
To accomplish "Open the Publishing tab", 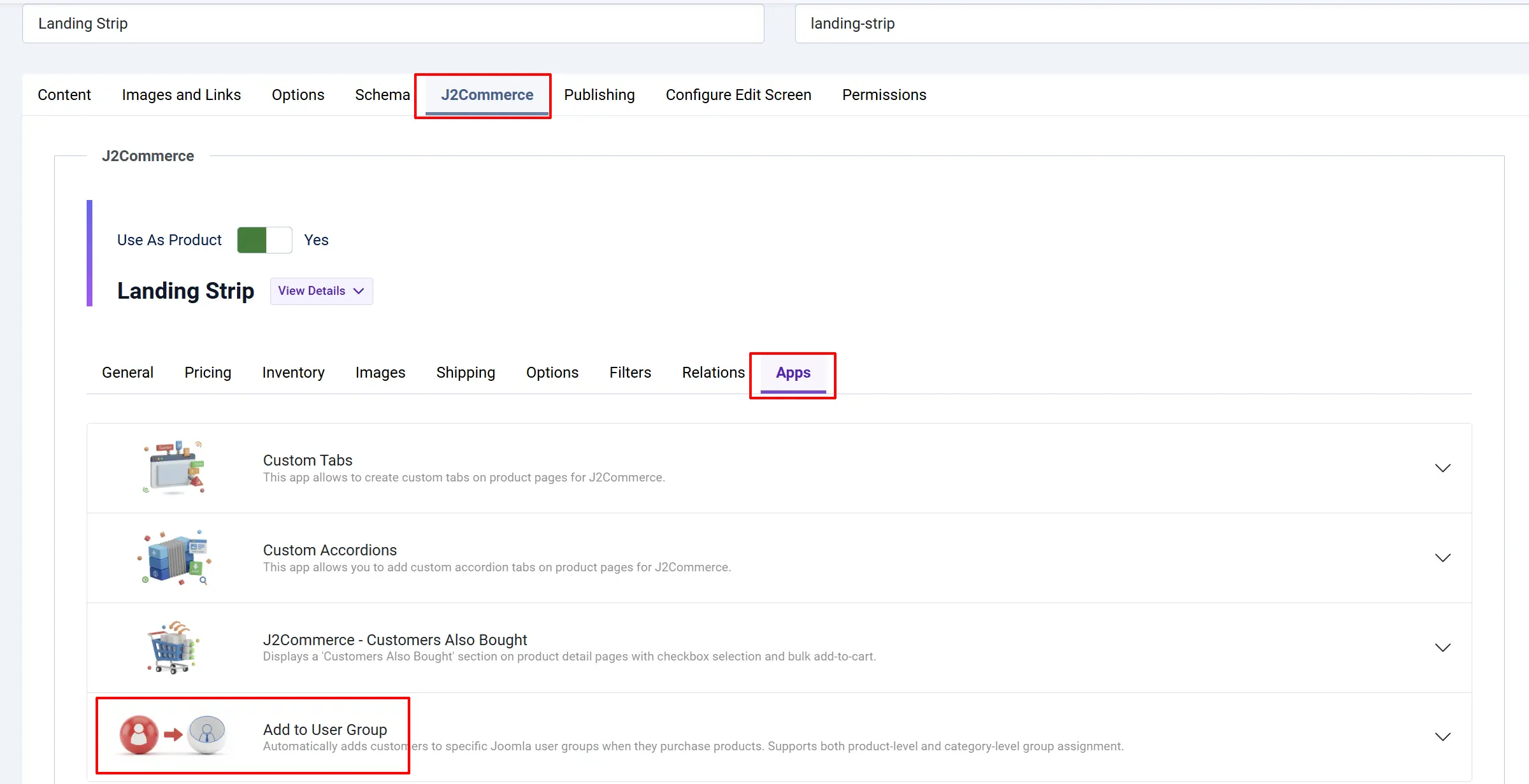I will (599, 95).
